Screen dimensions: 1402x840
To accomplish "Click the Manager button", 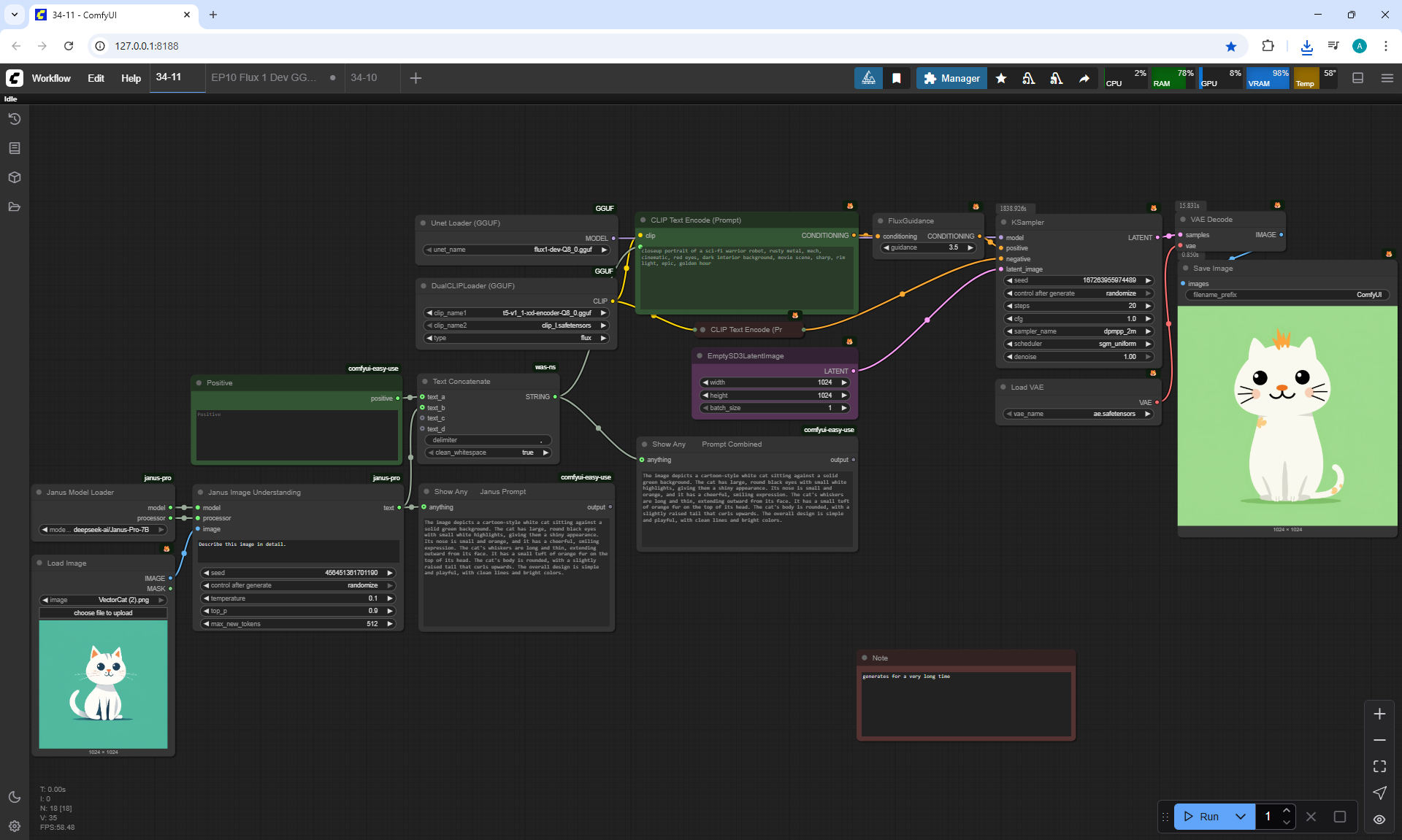I will [951, 78].
